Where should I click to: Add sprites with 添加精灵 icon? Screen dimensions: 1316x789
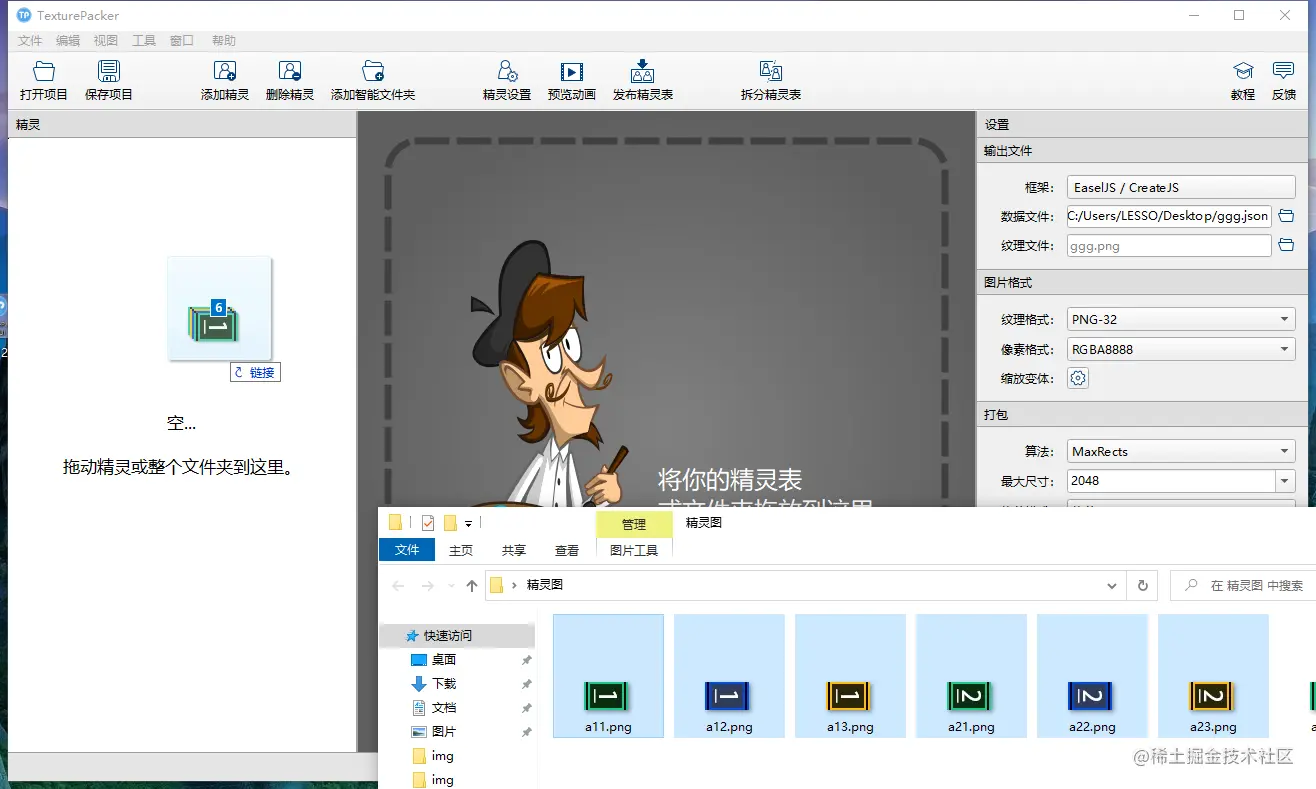225,80
